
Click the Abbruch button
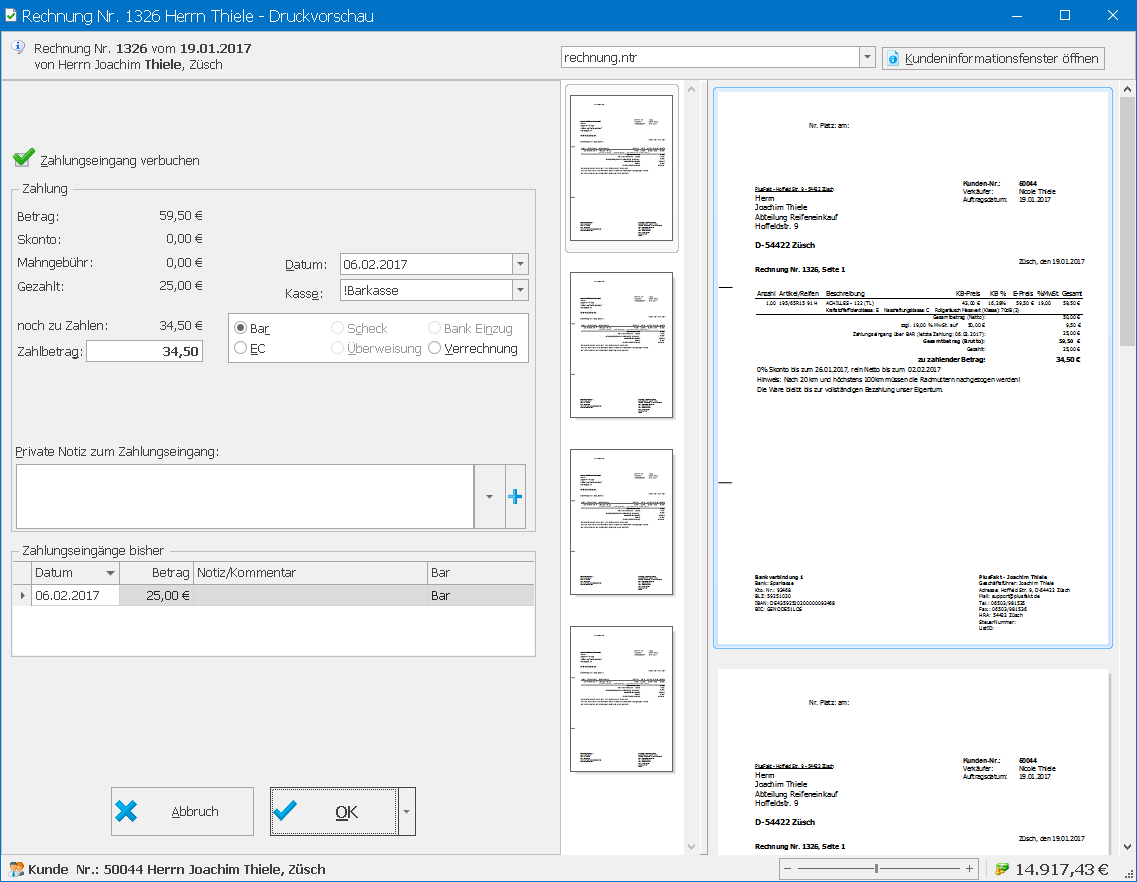(x=182, y=812)
